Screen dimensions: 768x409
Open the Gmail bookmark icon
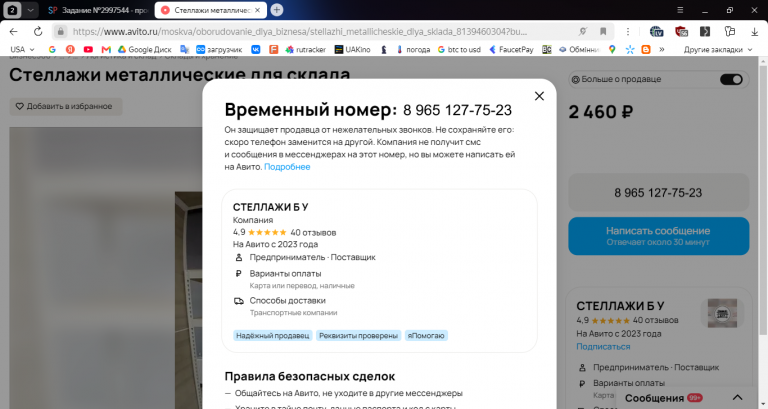pos(106,49)
